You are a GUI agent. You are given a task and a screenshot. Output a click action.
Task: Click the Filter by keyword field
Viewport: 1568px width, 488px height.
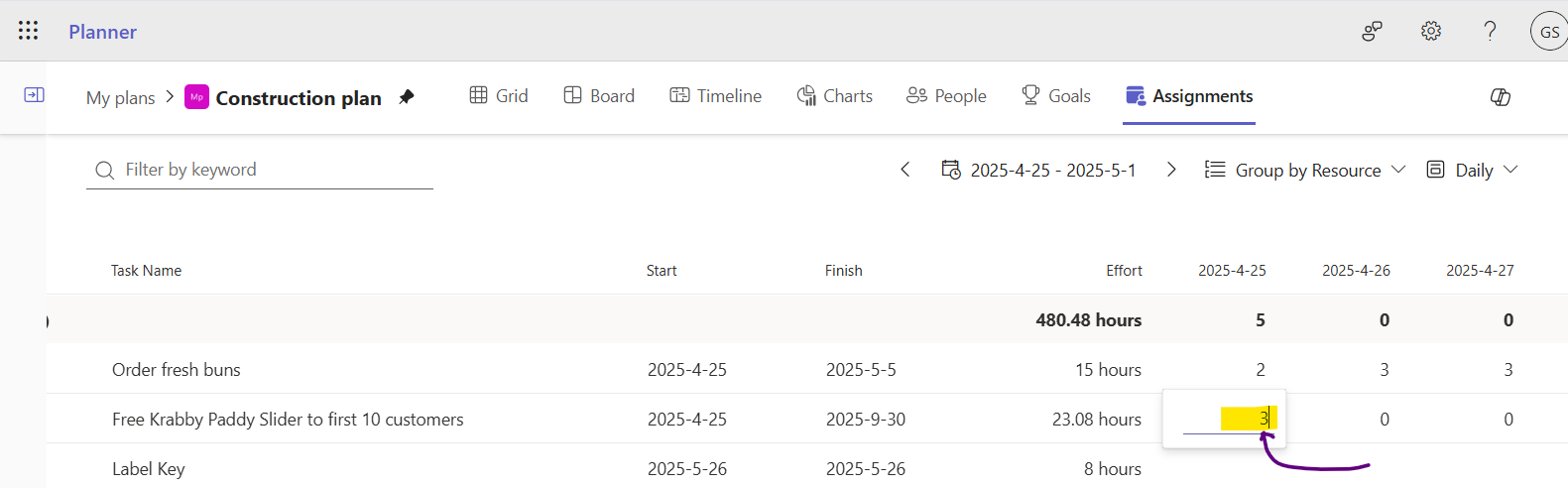pyautogui.click(x=260, y=170)
